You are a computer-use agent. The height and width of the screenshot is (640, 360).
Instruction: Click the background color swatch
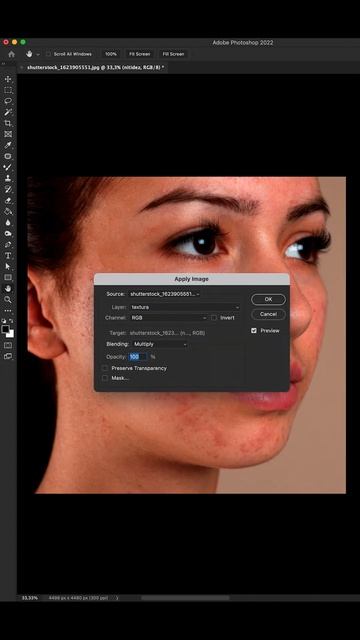(11, 334)
